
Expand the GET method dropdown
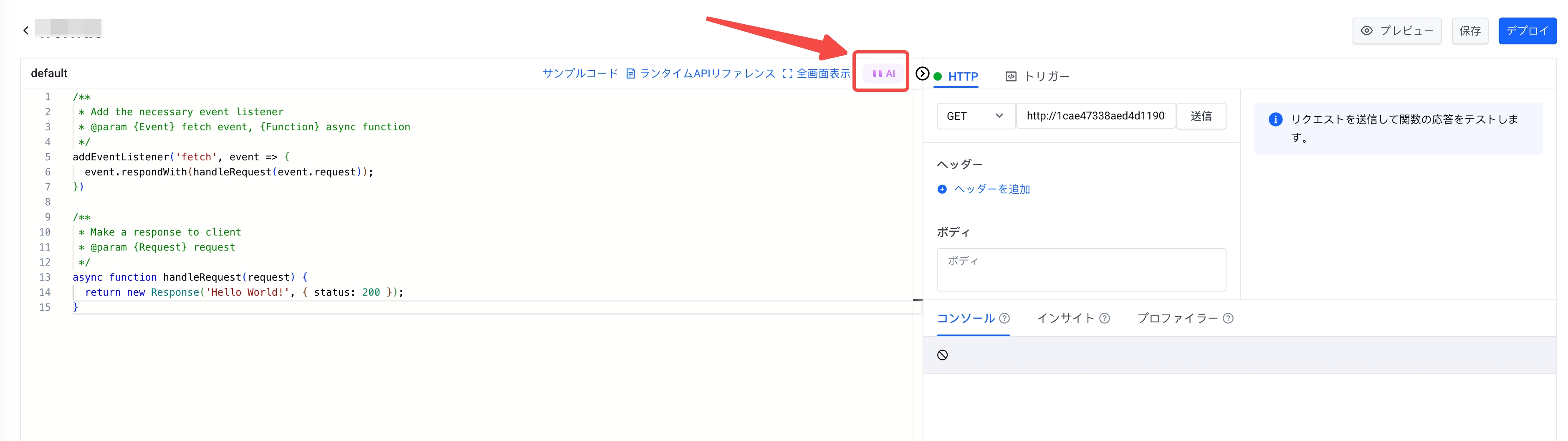coord(975,117)
